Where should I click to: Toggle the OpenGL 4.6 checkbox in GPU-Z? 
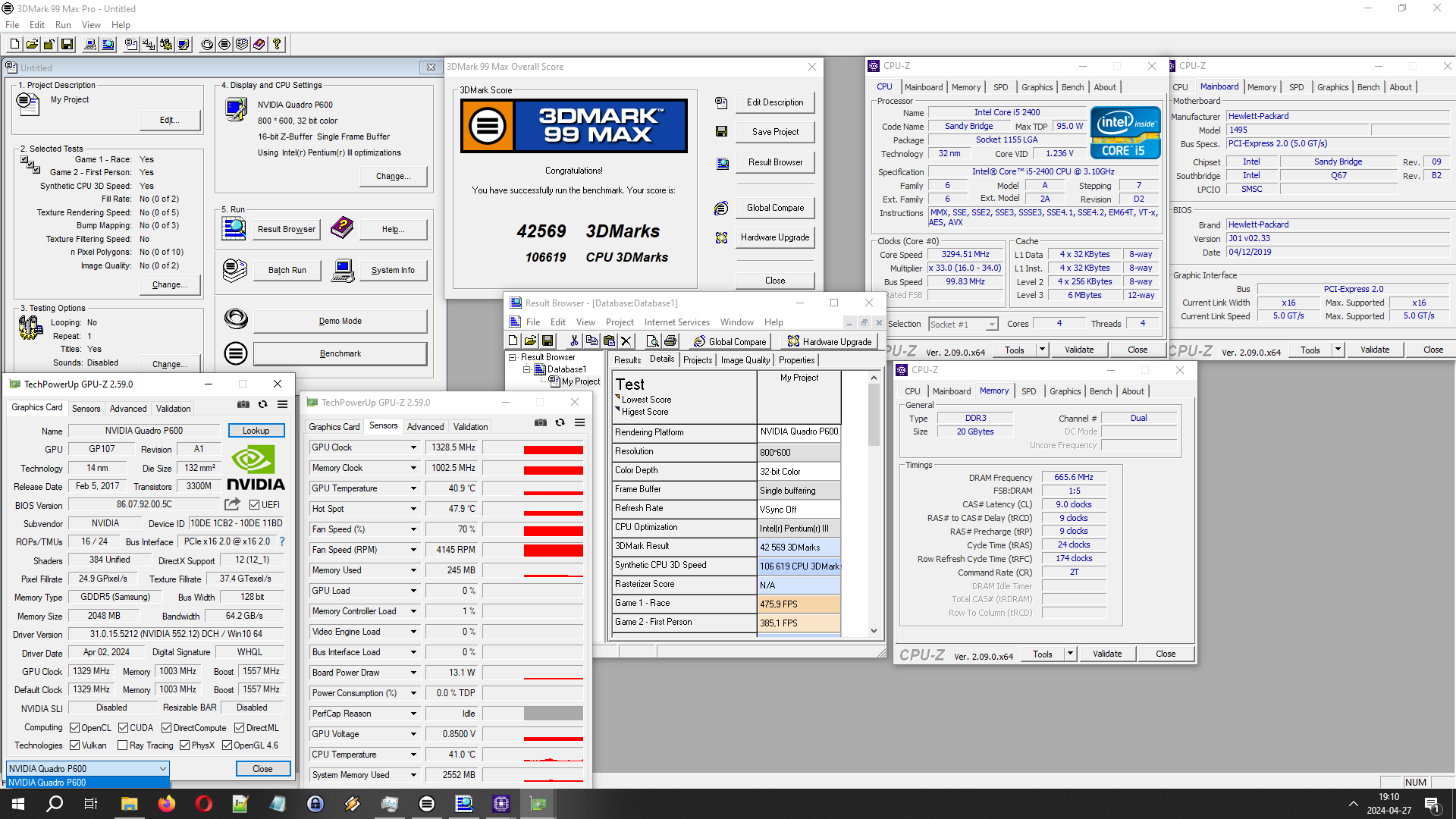click(x=227, y=745)
